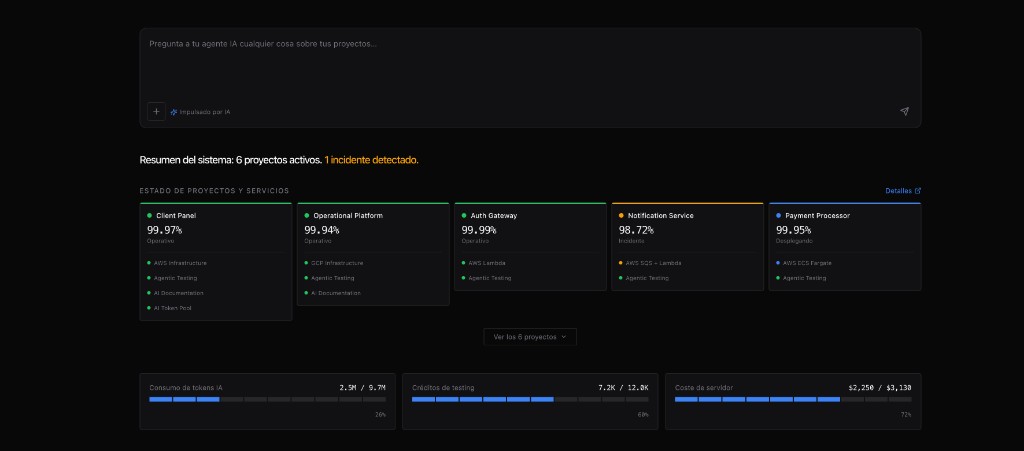Click the Estado de proyectos y servicios heading
The width and height of the screenshot is (1024, 451).
coord(214,191)
